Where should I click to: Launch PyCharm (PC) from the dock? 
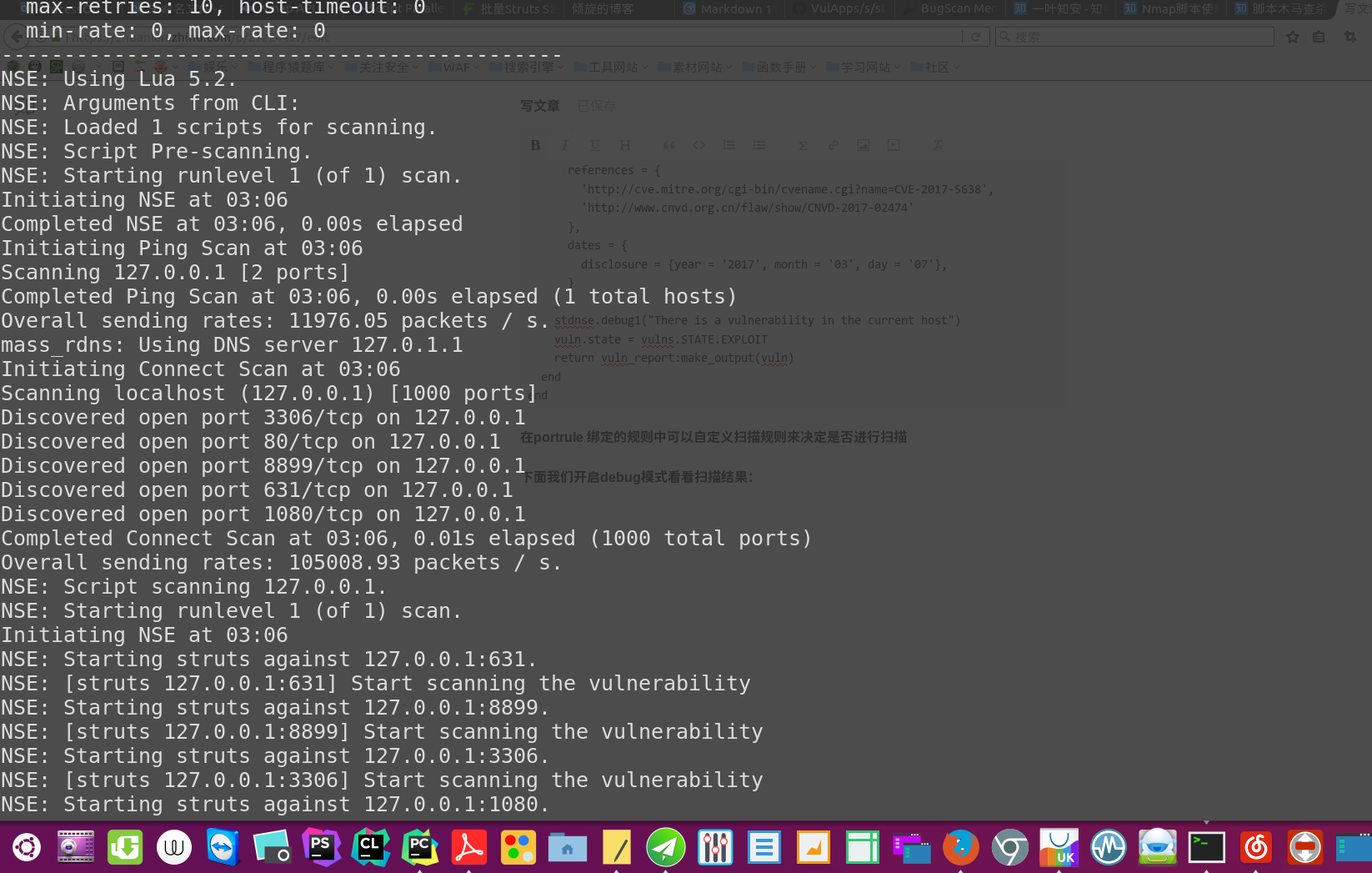419,848
